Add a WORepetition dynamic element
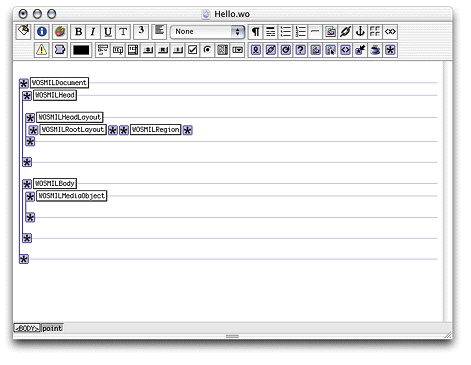Image resolution: width=471 pixels, height=365 pixels. pyautogui.click(x=286, y=50)
